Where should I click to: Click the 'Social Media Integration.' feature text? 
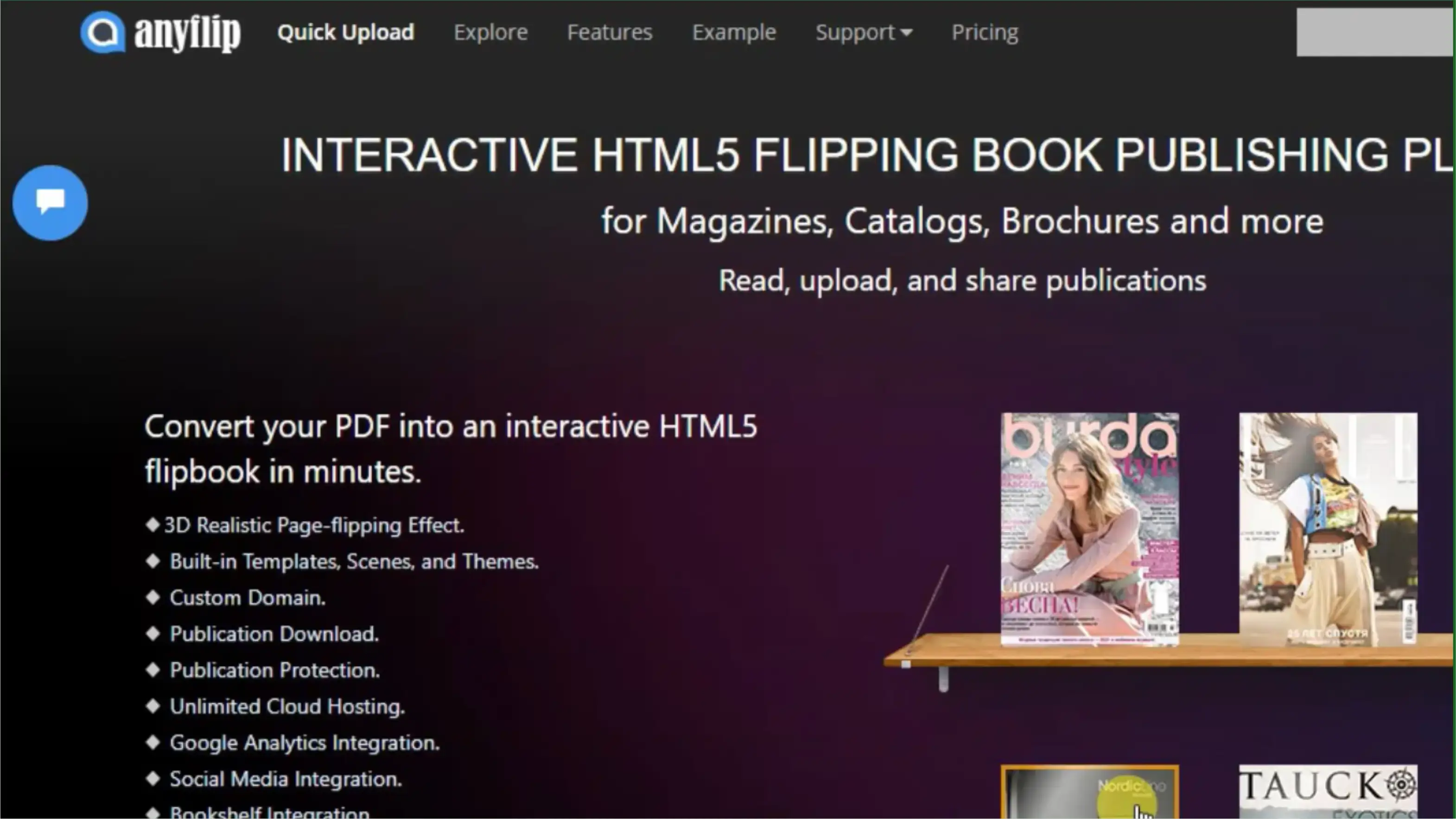286,779
